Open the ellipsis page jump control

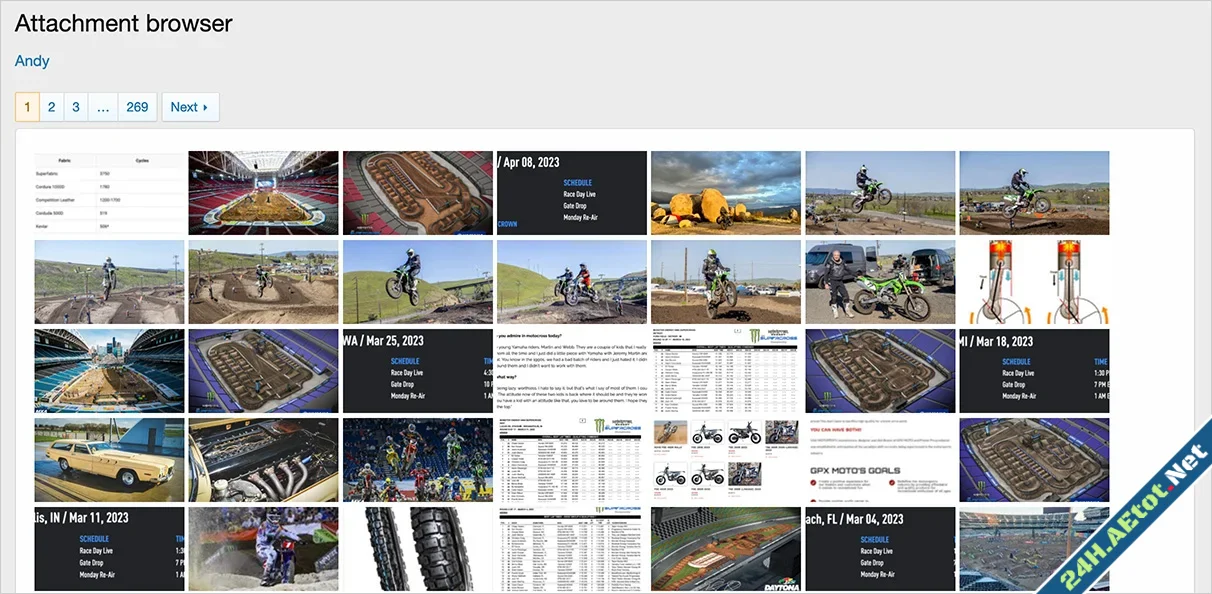tap(103, 106)
